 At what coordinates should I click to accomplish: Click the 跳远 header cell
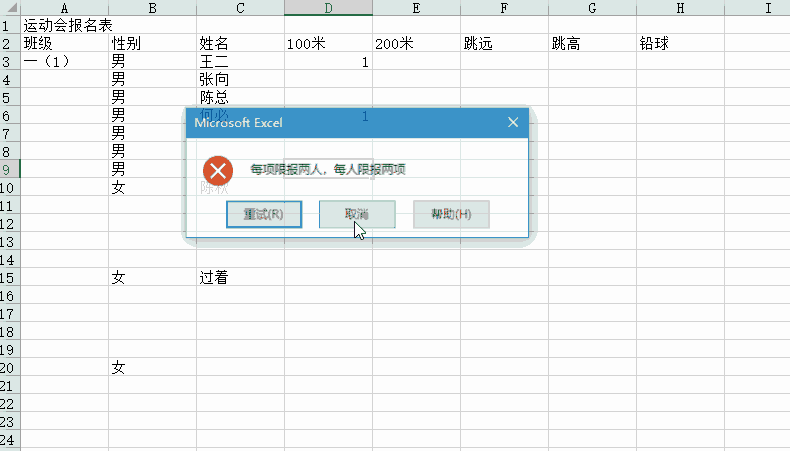(x=504, y=43)
